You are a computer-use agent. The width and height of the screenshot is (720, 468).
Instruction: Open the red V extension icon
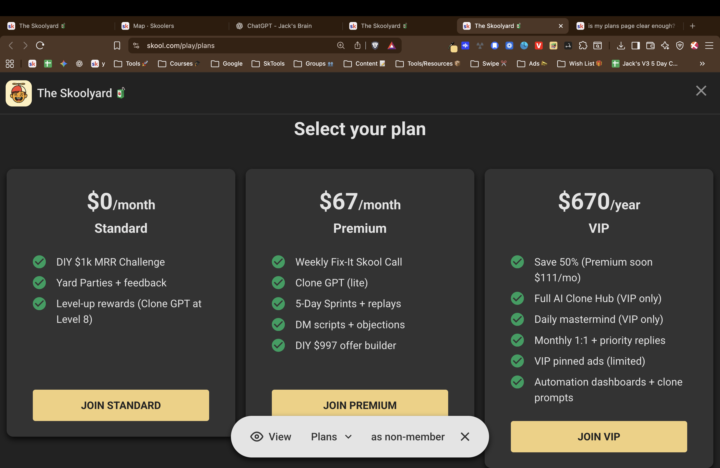pyautogui.click(x=539, y=45)
